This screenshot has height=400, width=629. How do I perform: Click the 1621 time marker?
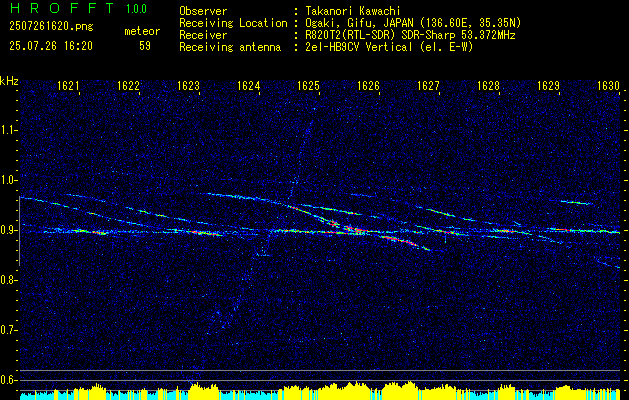pos(68,85)
